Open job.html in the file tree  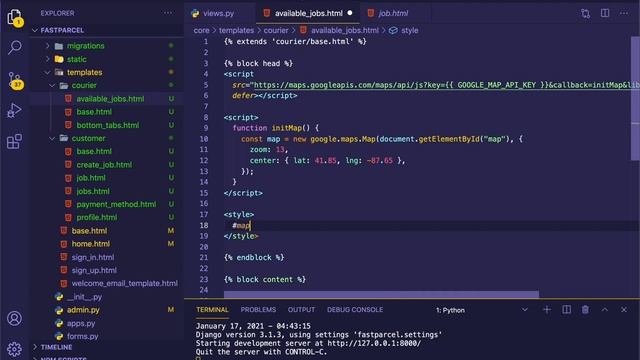click(91, 178)
